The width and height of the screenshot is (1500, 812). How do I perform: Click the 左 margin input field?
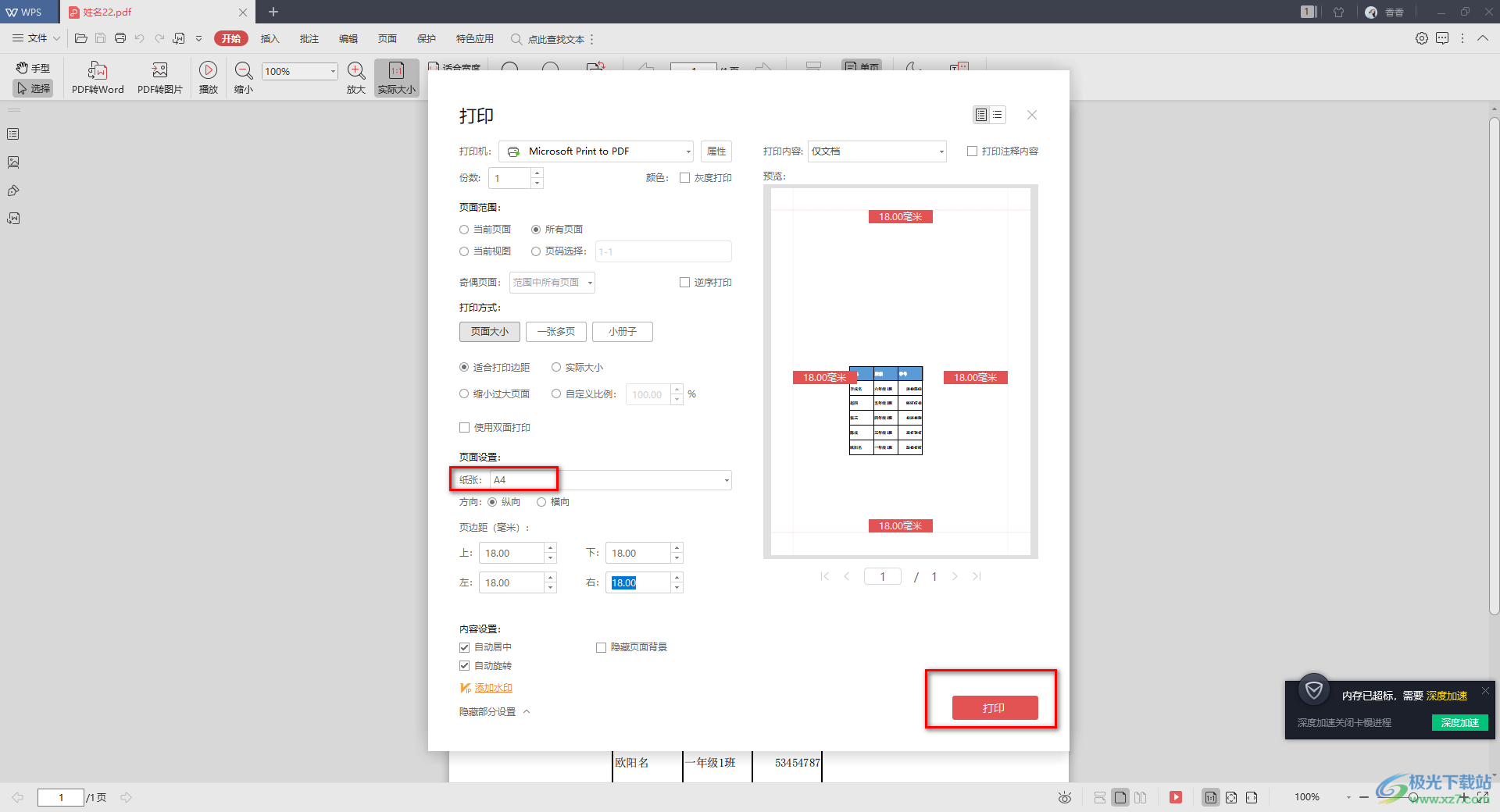click(x=511, y=582)
